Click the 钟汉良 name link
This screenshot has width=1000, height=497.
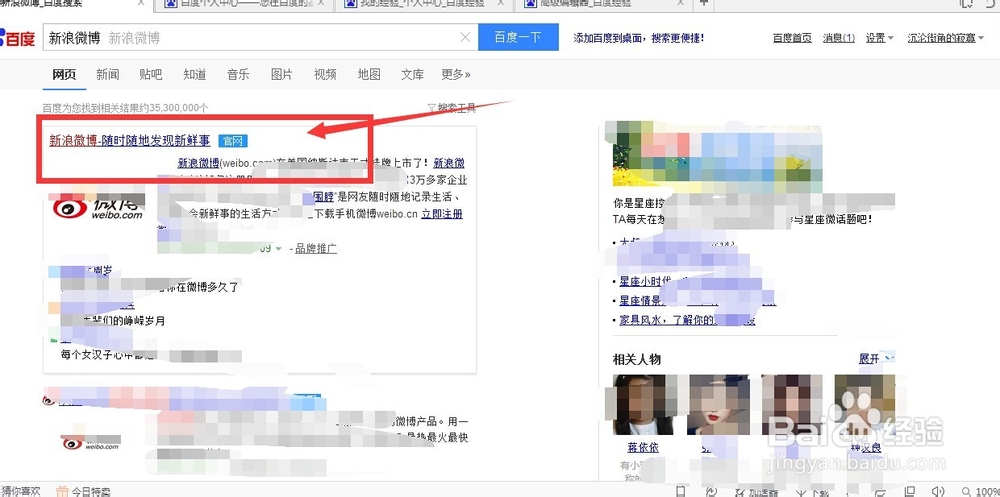pyautogui.click(x=864, y=449)
